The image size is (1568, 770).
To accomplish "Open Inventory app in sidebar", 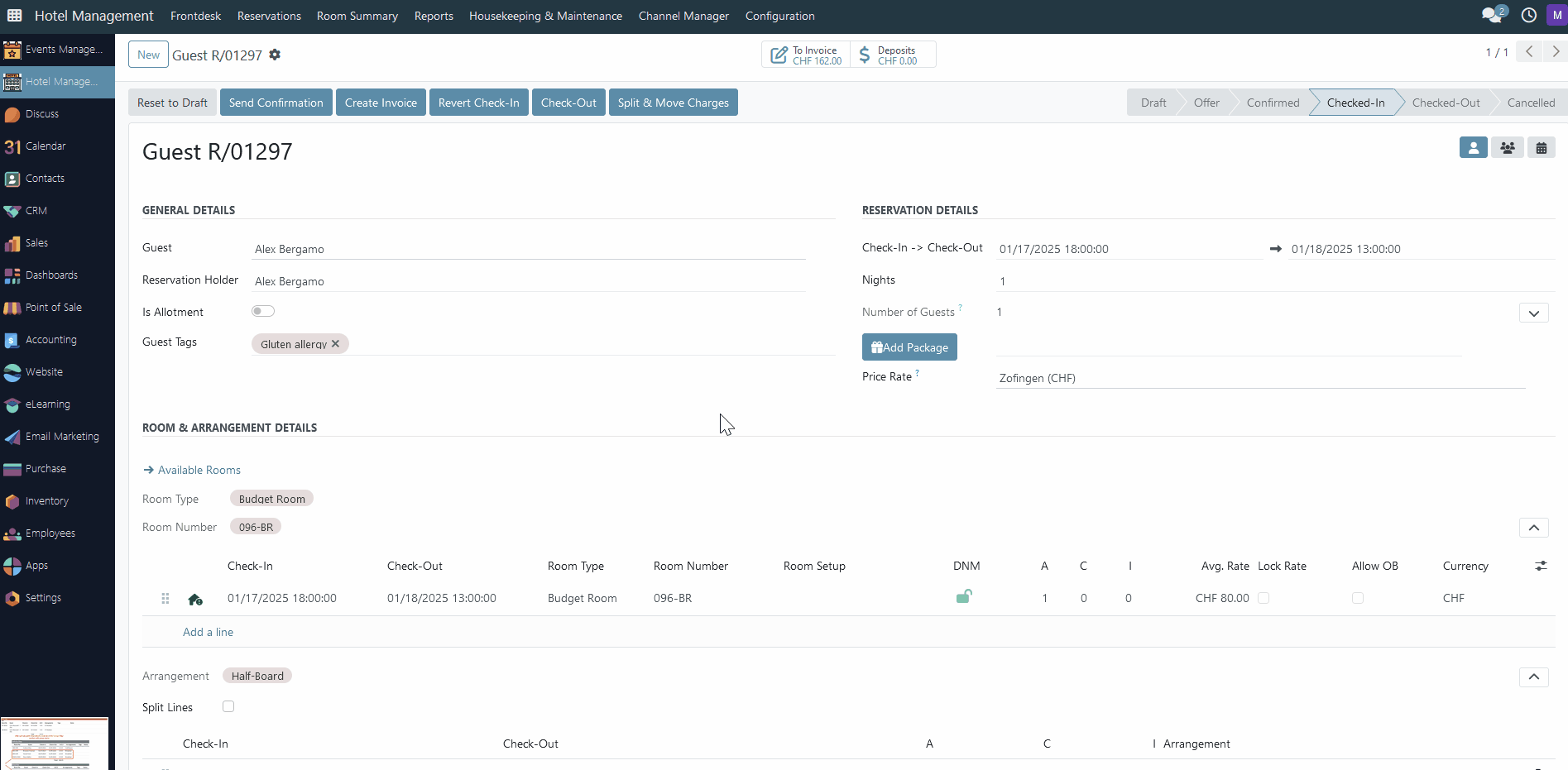I will [57, 501].
